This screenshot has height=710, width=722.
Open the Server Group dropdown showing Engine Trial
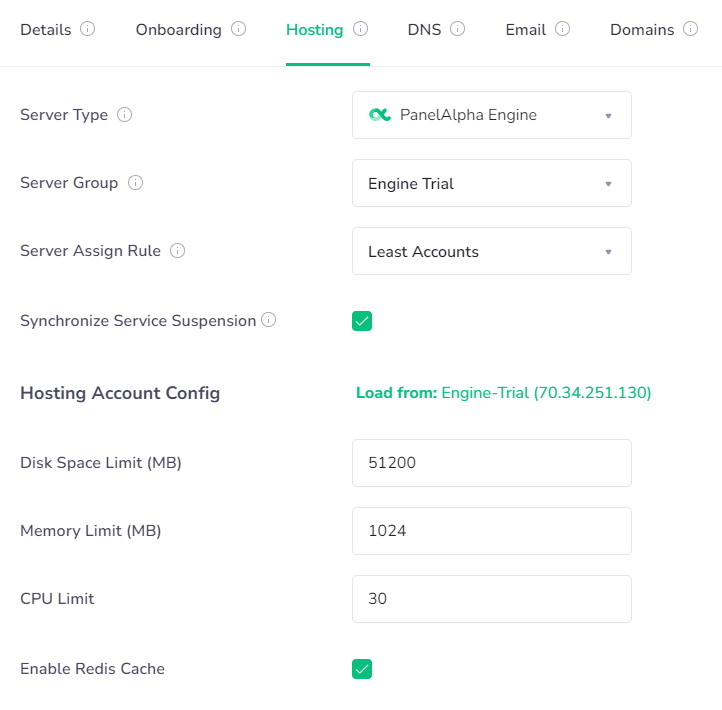tap(492, 183)
